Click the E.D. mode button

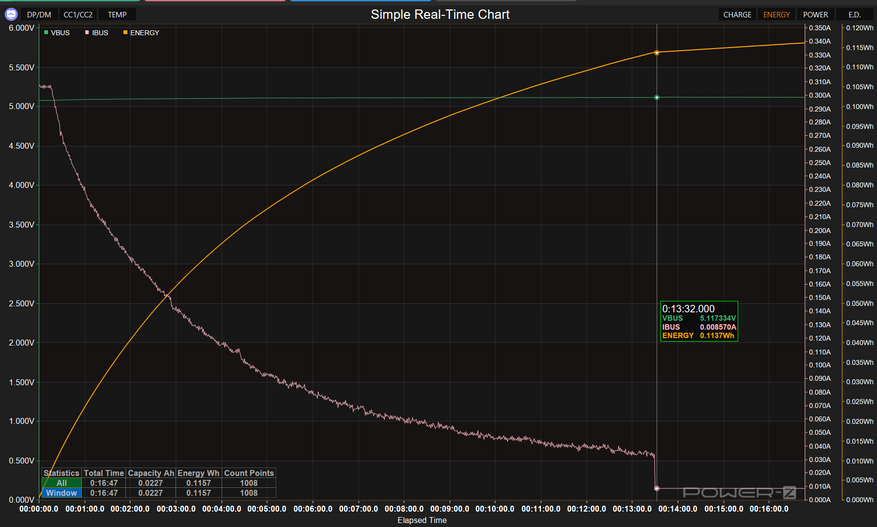[x=854, y=15]
